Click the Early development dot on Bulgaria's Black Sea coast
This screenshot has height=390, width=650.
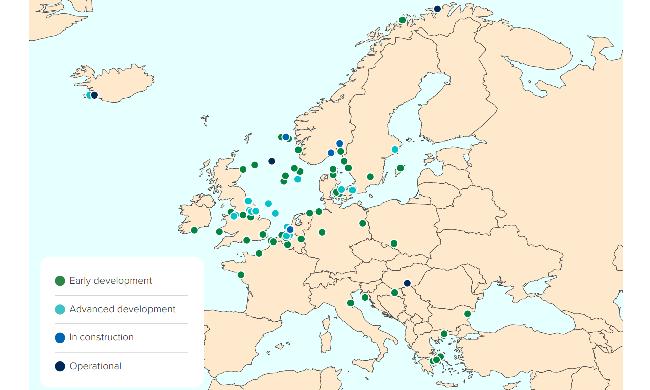coord(468,314)
